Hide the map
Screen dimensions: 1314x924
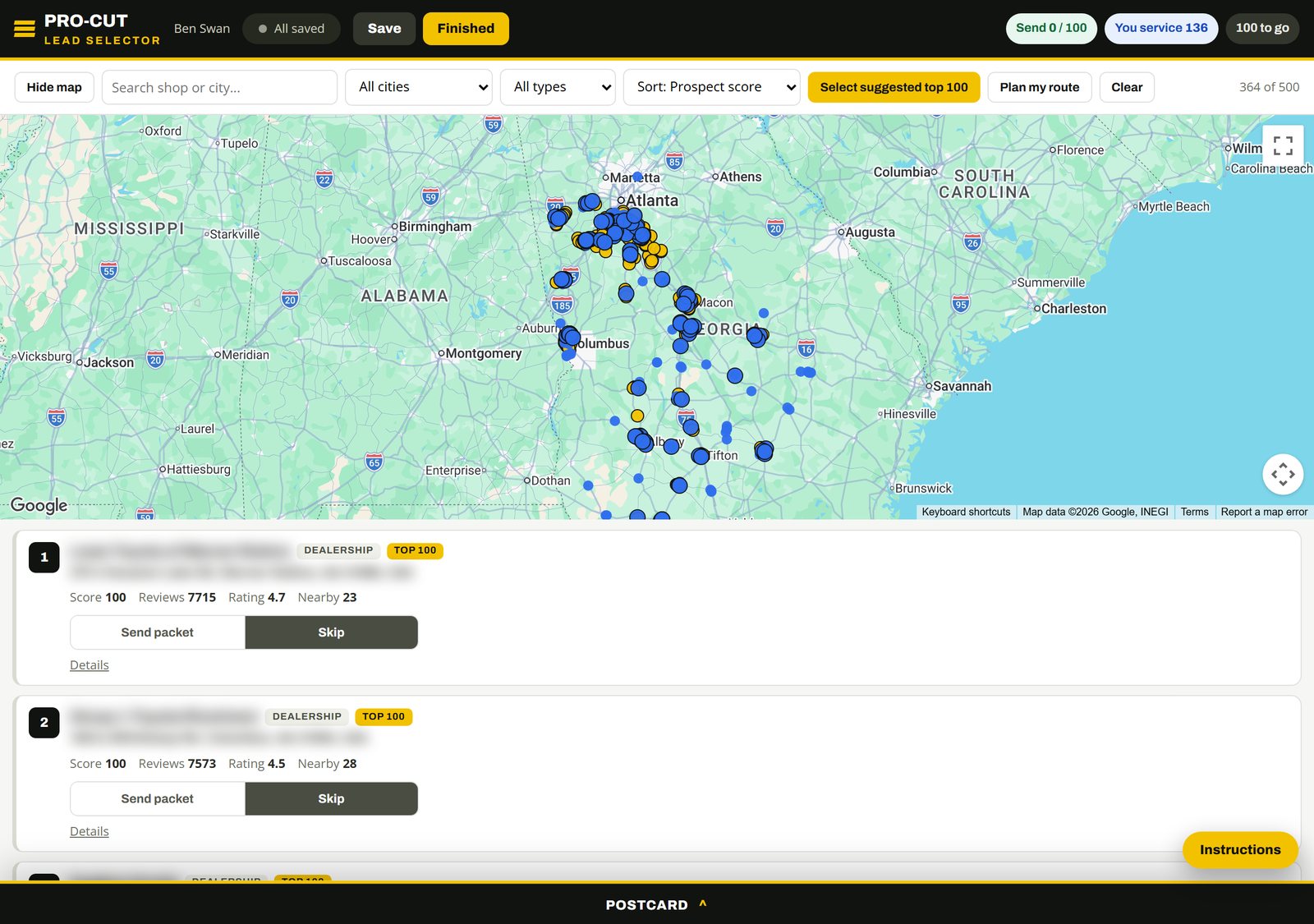click(x=54, y=87)
